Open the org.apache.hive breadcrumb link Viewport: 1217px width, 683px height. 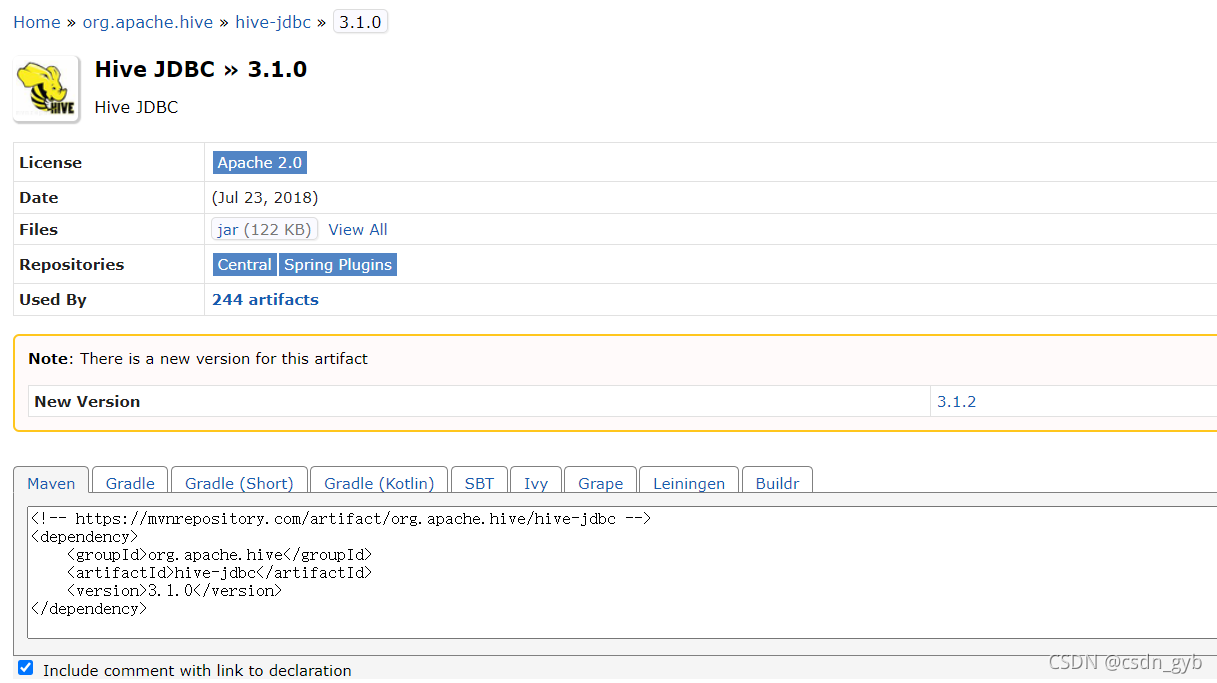click(148, 22)
